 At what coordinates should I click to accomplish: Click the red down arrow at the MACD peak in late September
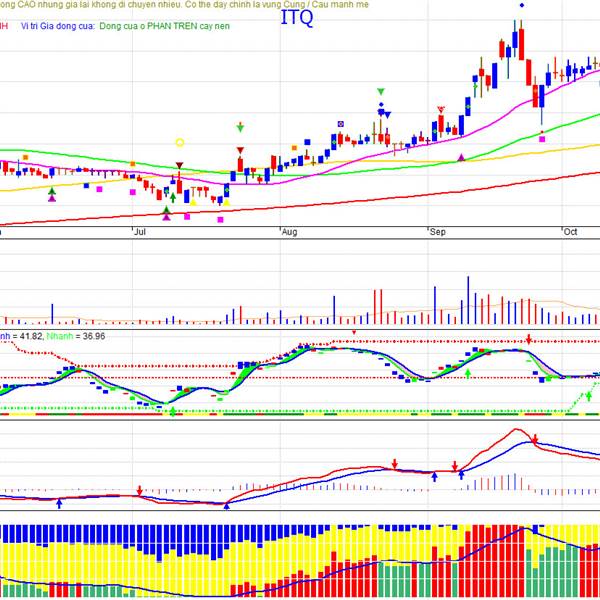pos(535,439)
